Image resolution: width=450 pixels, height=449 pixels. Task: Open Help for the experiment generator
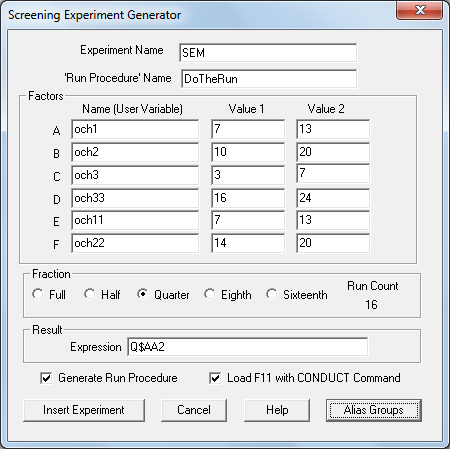pos(277,410)
